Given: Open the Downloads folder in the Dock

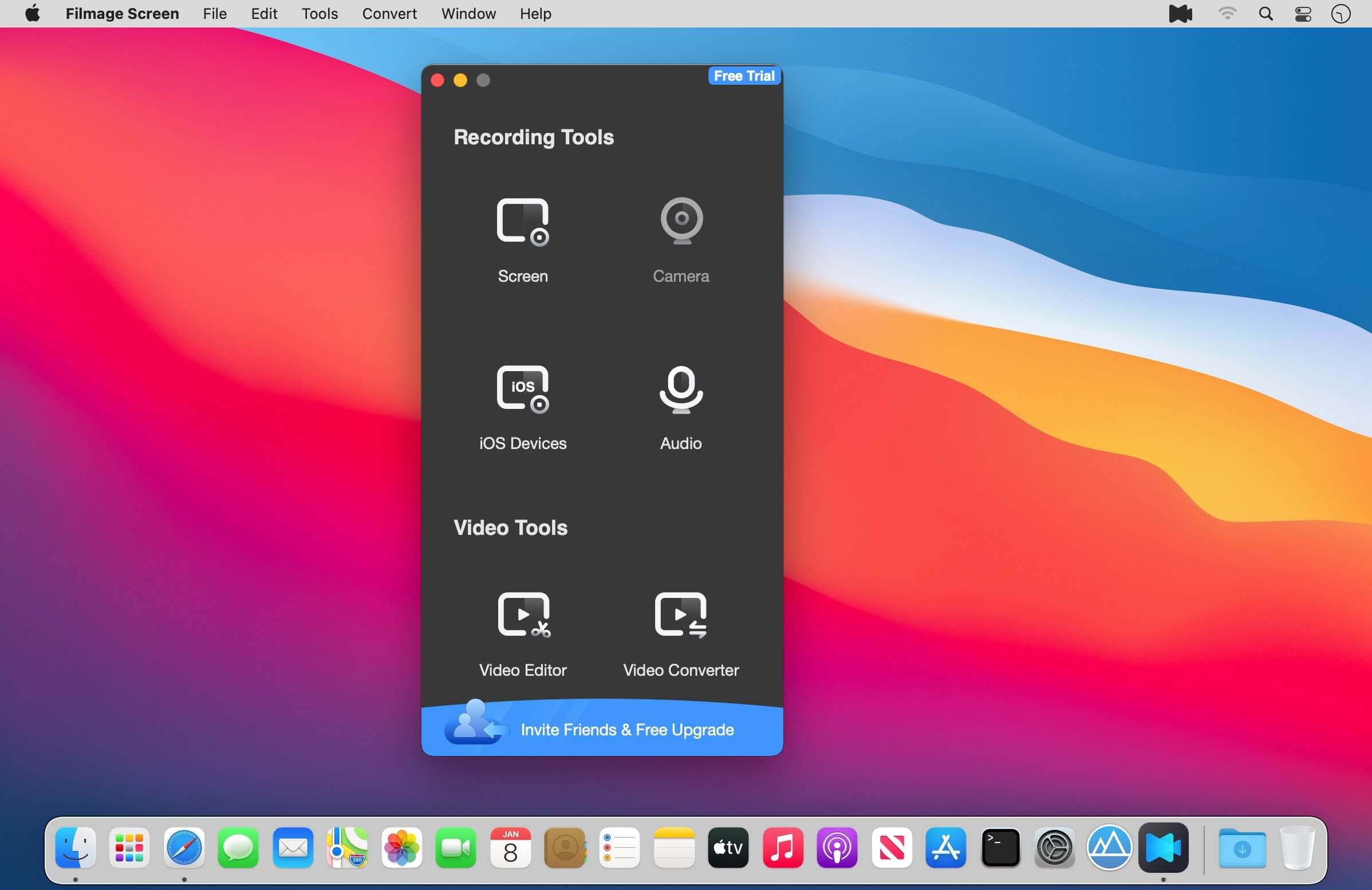Looking at the screenshot, I should [1241, 848].
